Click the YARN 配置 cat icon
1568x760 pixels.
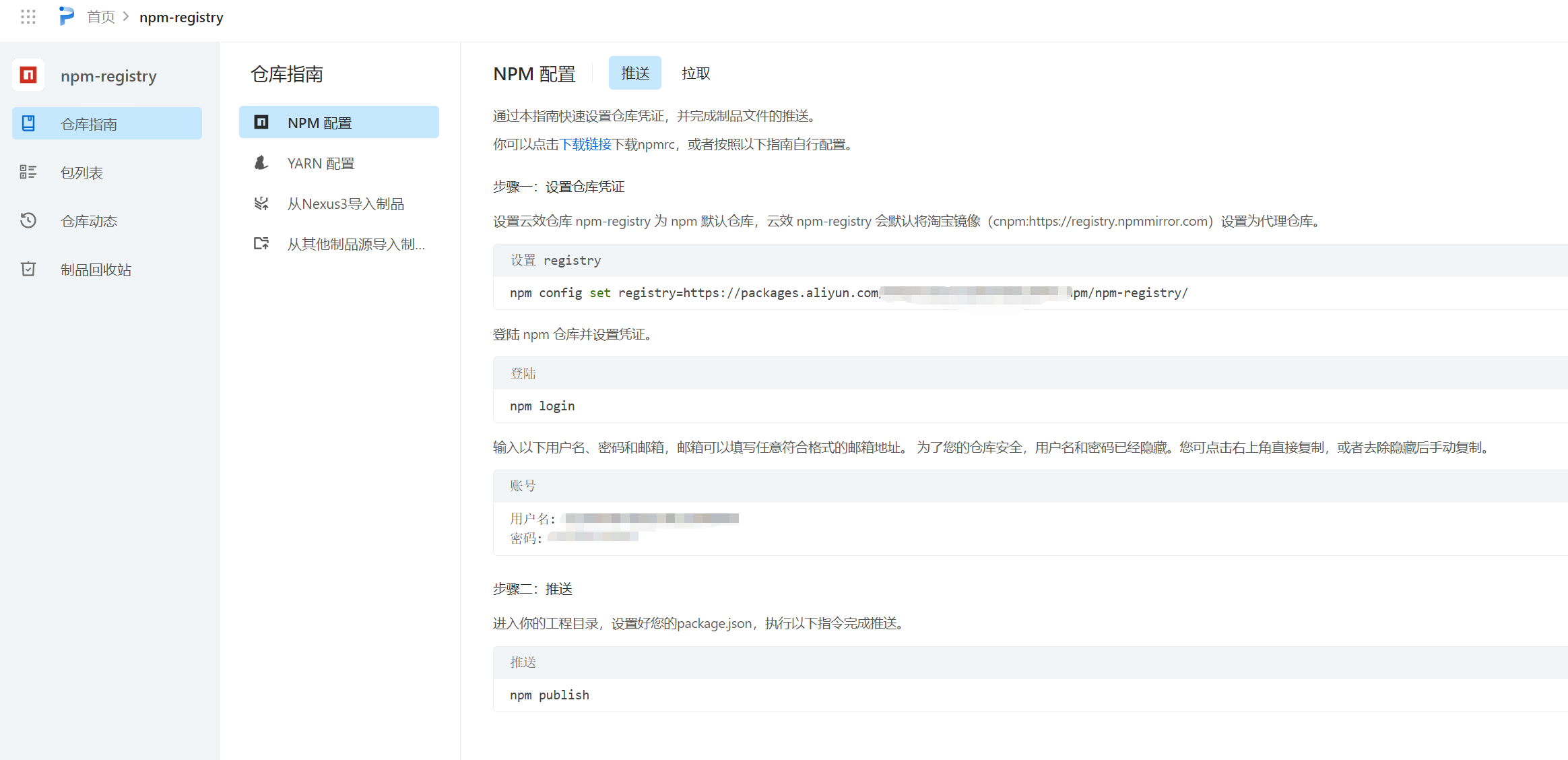(x=261, y=162)
